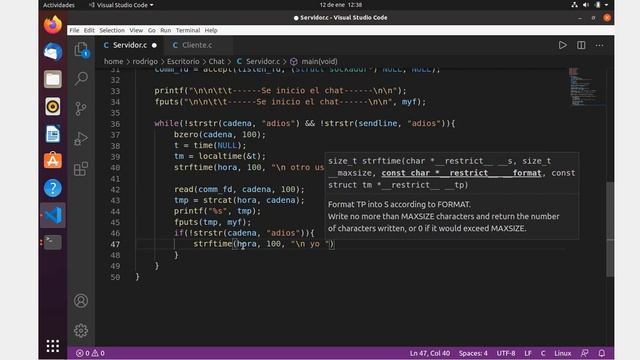The image size is (640, 360).
Task: Click the Chat breadcrumb segment
Action: click(216, 61)
